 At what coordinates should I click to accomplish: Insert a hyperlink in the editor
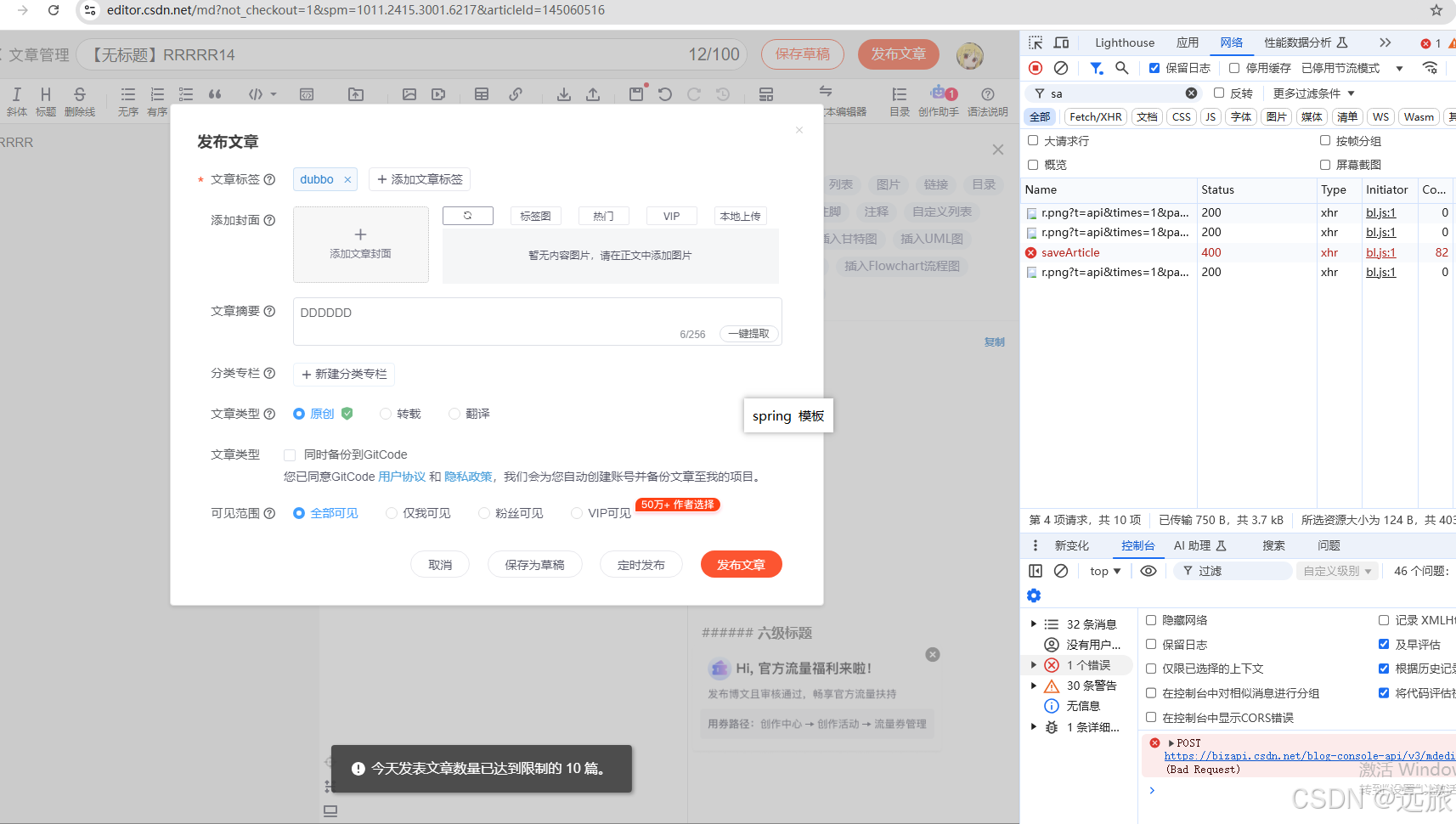pos(516,94)
